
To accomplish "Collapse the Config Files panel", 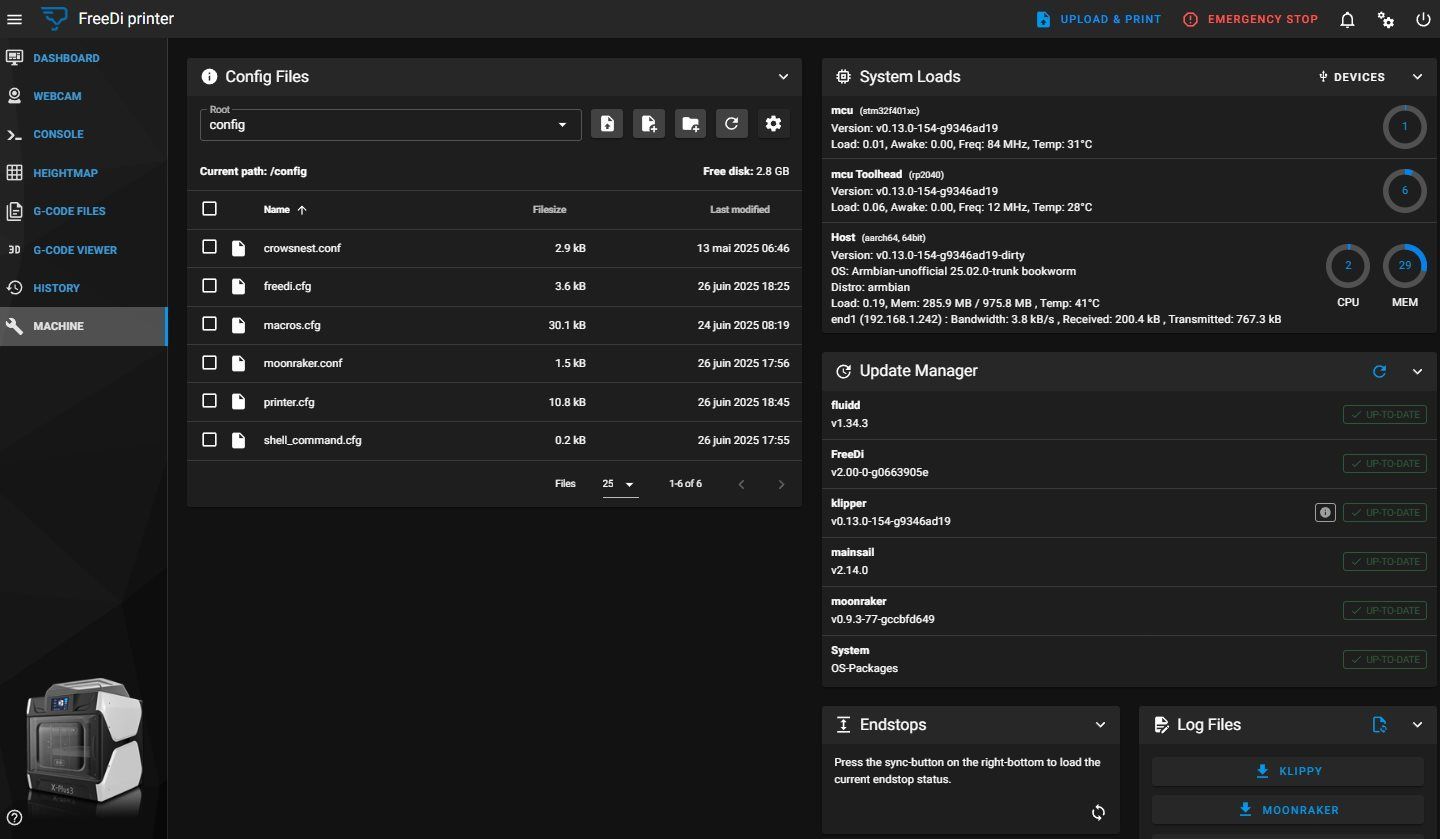I will 783,77.
